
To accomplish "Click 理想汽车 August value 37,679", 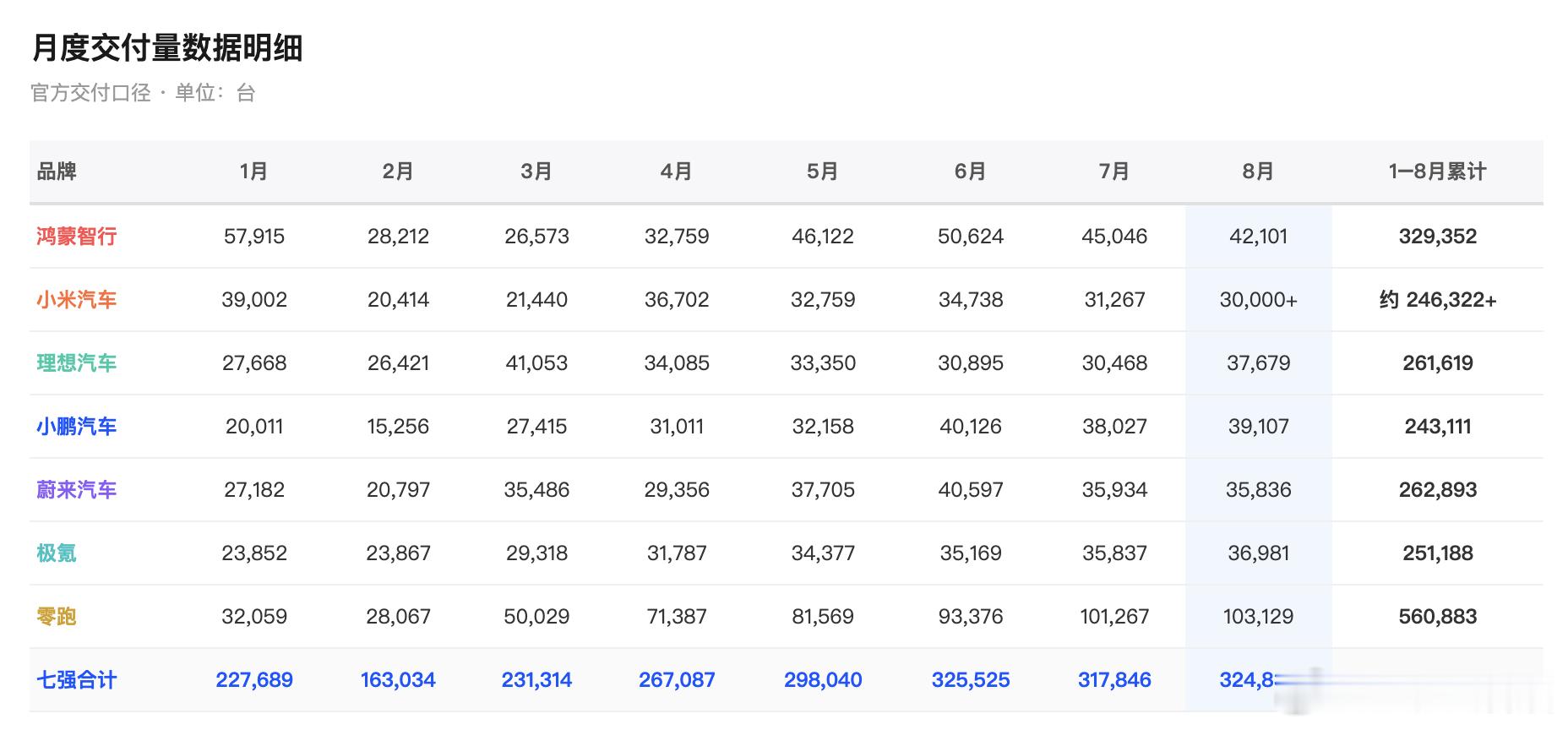I will pos(1259,363).
